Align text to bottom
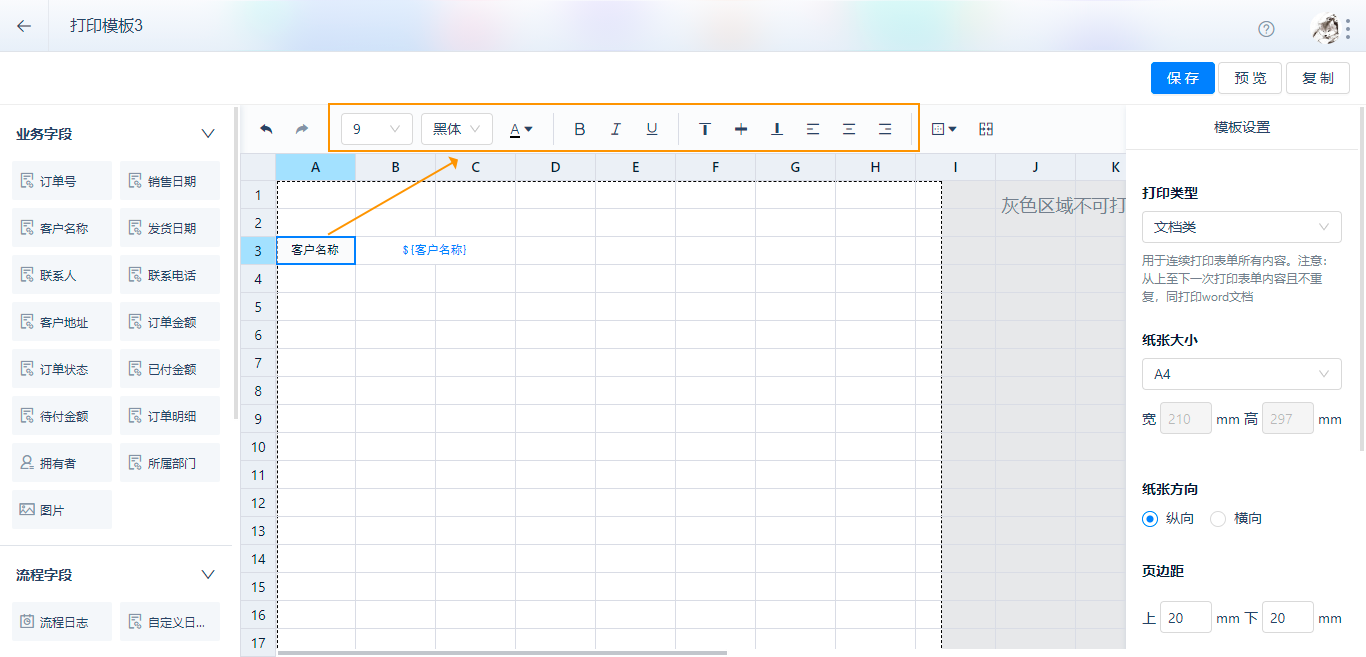This screenshot has height=657, width=1366. (x=777, y=129)
